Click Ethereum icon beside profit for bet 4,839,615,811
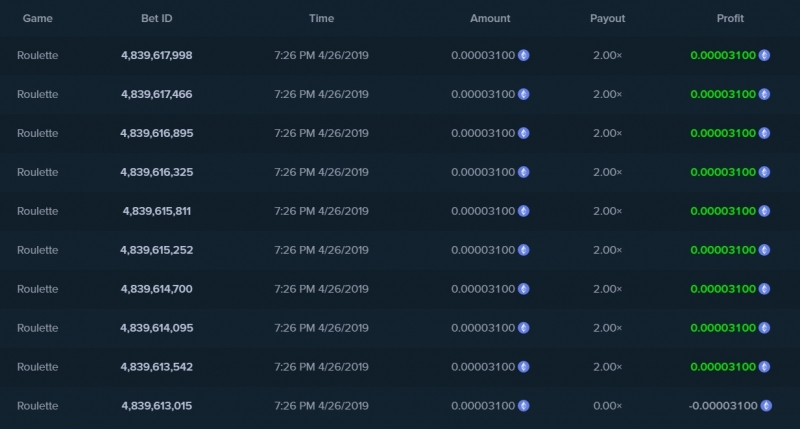Viewport: 800px width, 429px height. pos(764,211)
